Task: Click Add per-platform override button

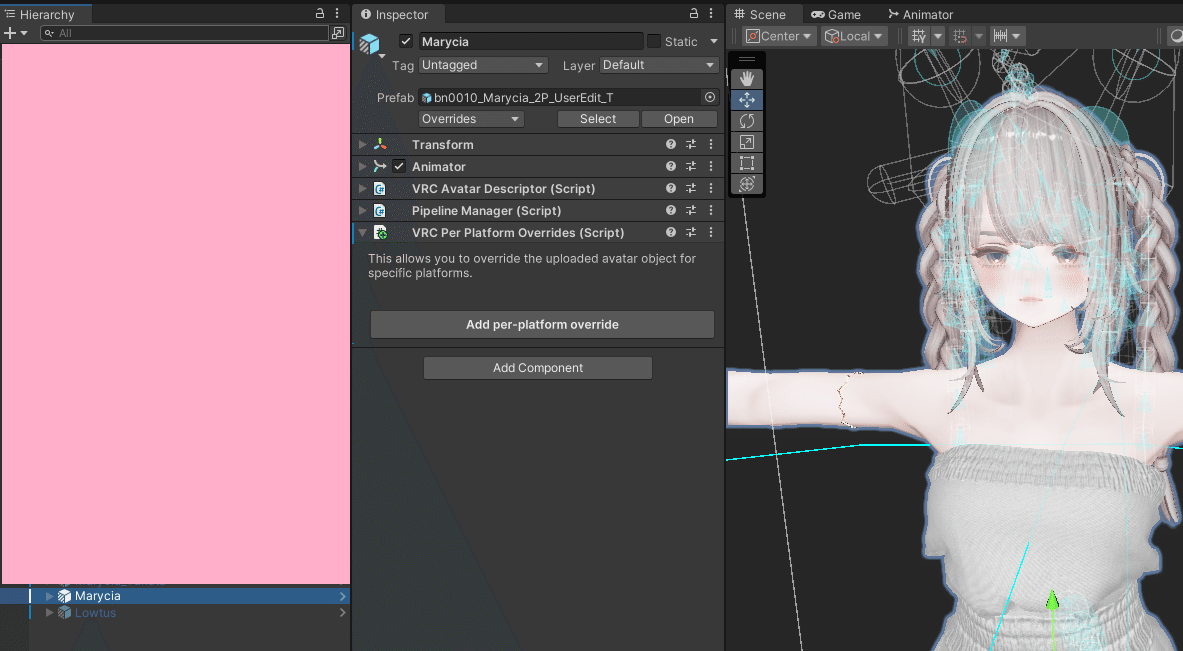Action: (542, 324)
